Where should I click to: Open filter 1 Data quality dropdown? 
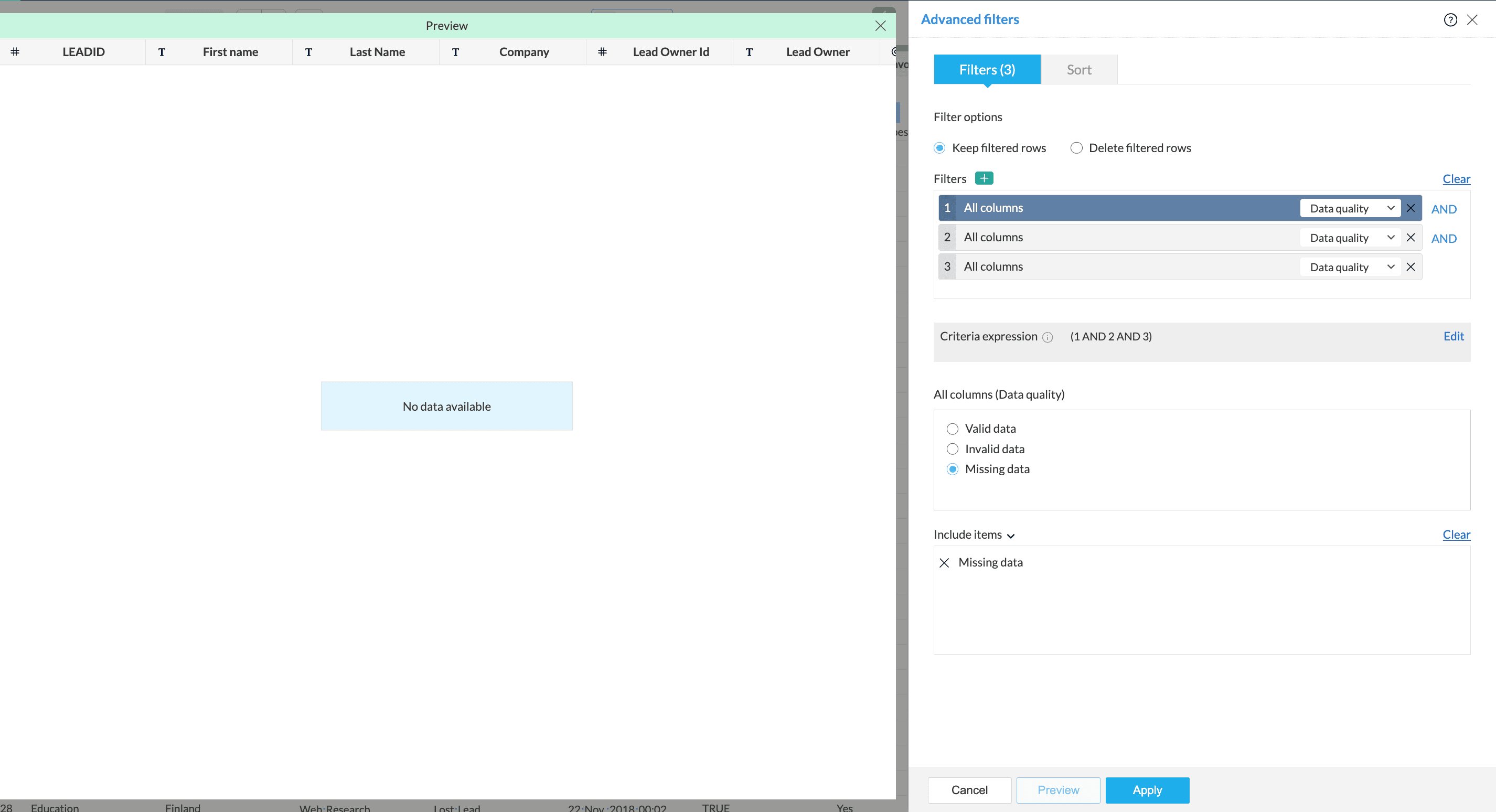(x=1350, y=209)
